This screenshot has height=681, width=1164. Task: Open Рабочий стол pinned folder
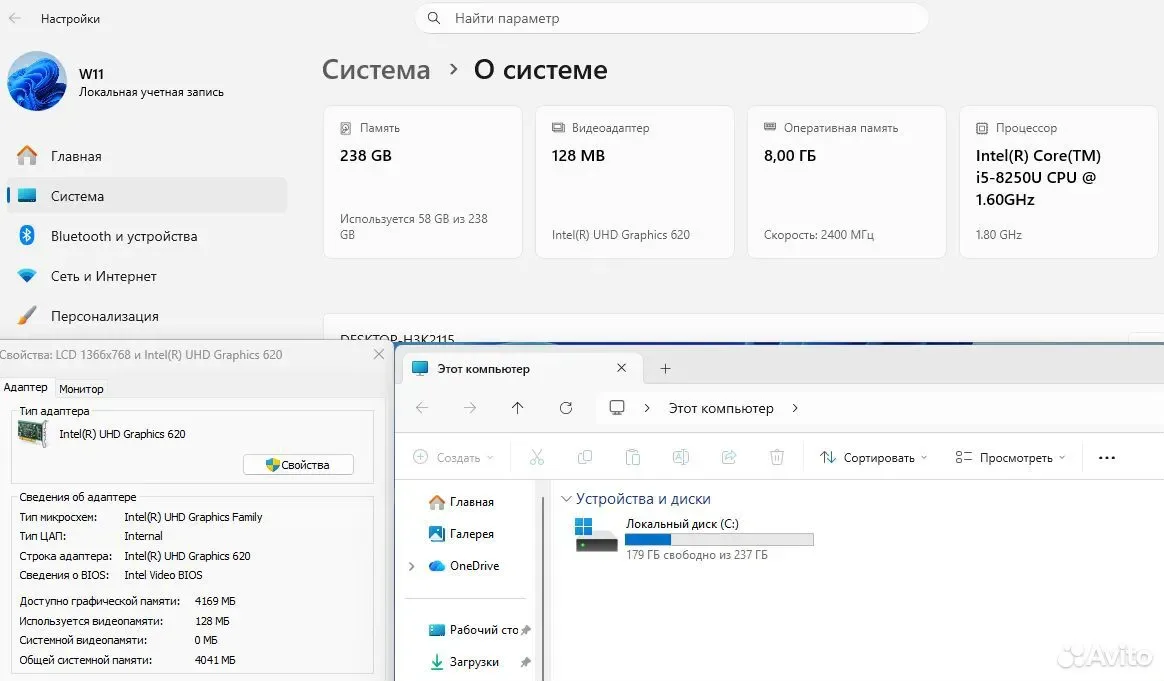(x=474, y=630)
